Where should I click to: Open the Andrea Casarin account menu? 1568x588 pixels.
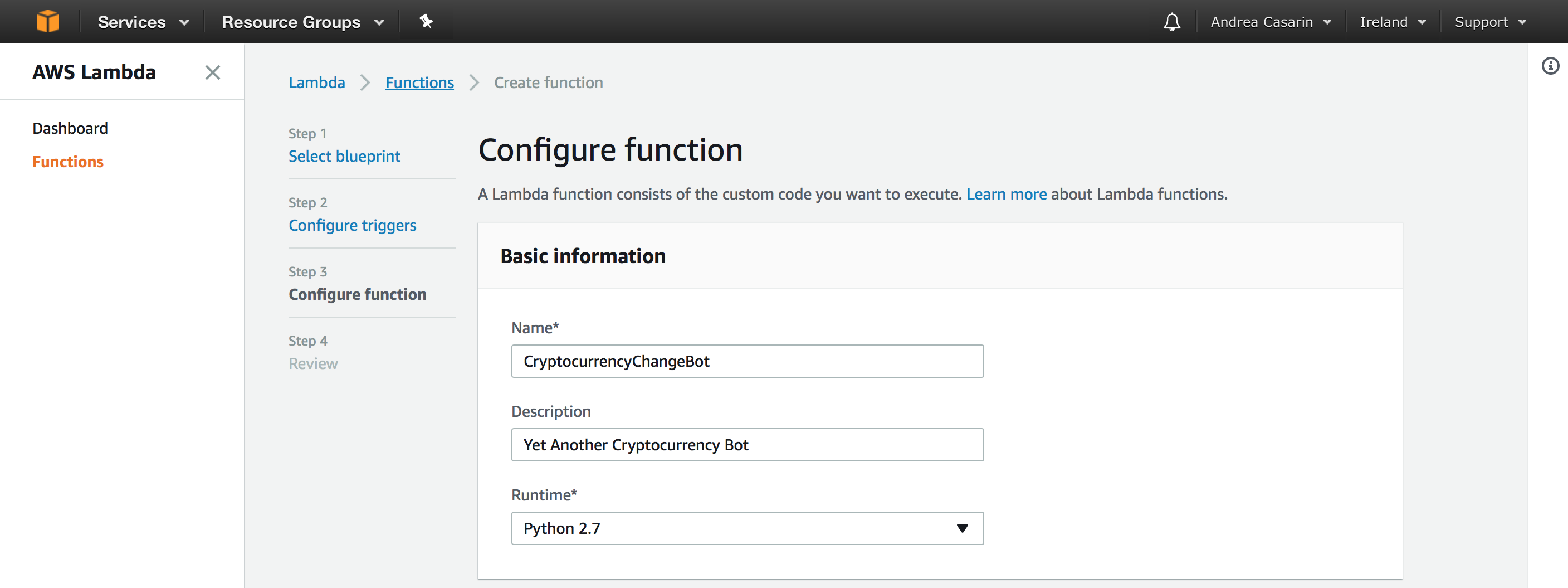pos(1271,22)
